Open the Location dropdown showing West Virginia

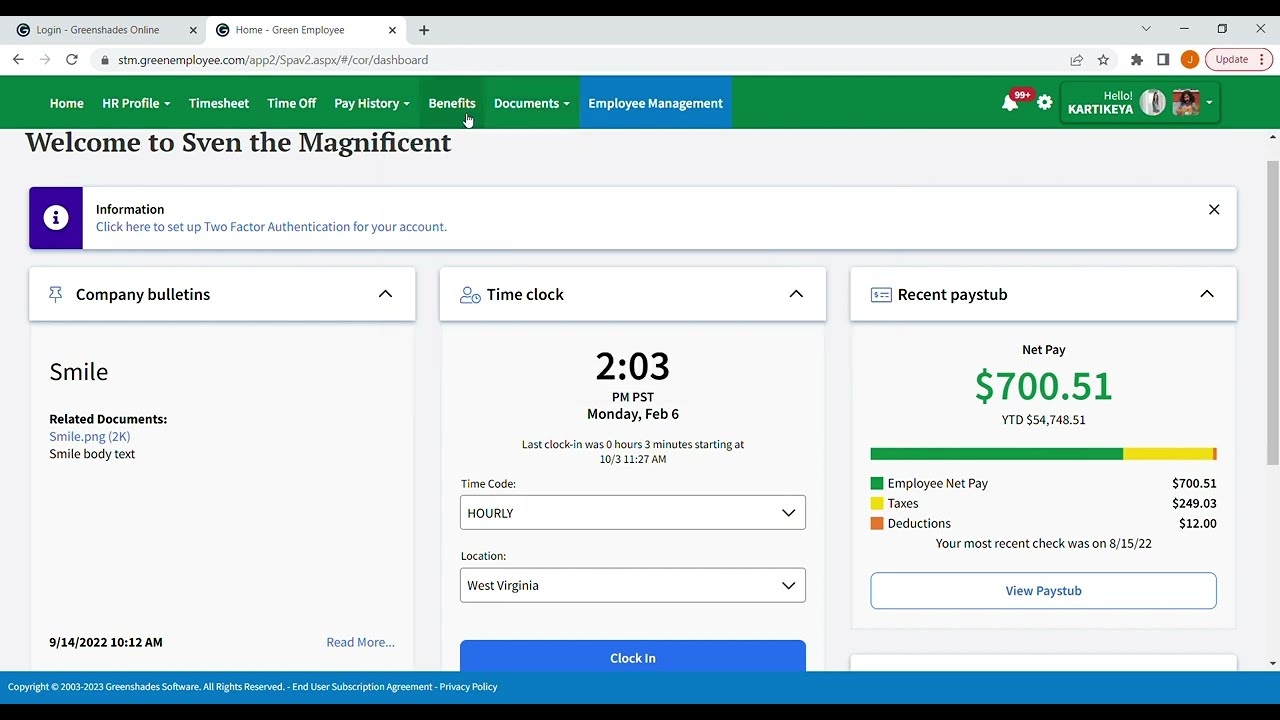632,585
